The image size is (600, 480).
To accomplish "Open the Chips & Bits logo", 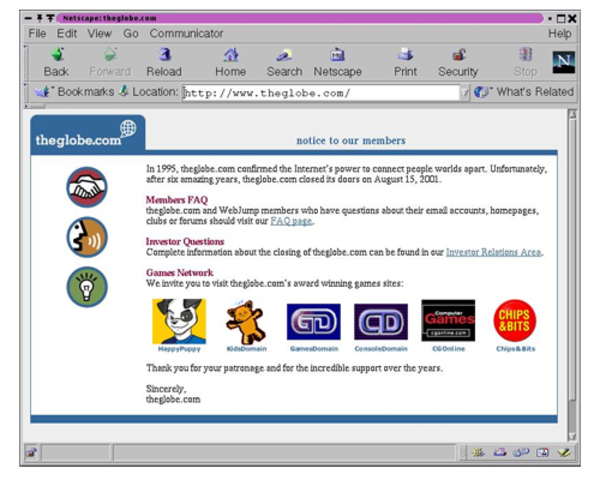I will (x=515, y=320).
